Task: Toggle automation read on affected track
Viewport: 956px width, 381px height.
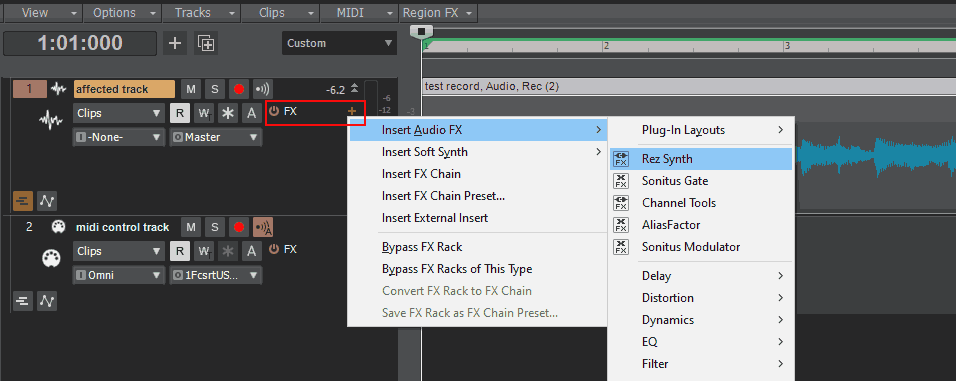Action: coord(180,113)
